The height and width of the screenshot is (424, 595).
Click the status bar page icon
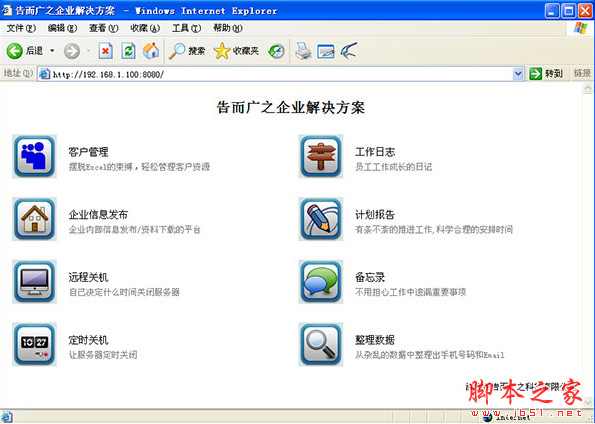pos(6,417)
